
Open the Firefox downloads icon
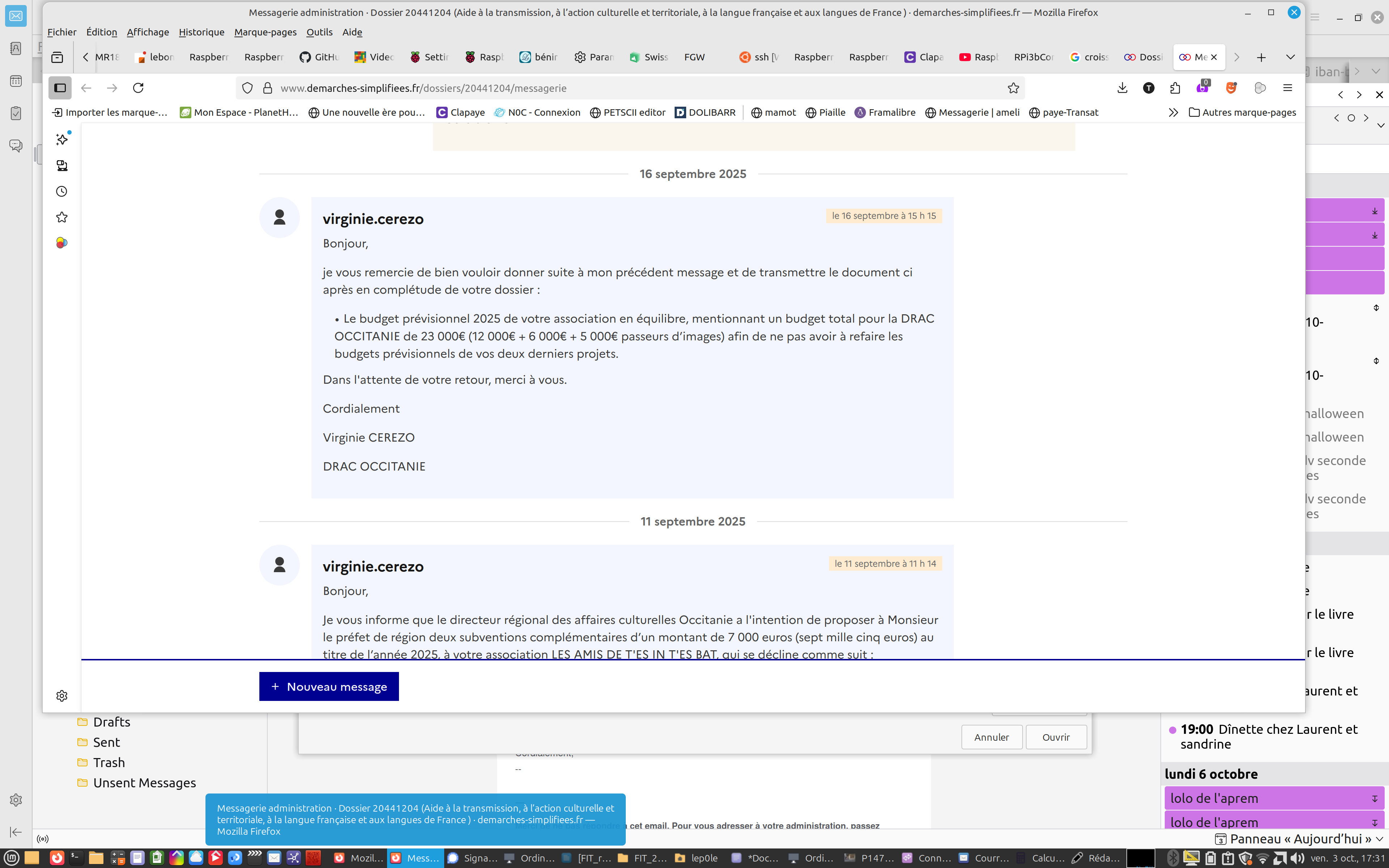click(x=1122, y=88)
